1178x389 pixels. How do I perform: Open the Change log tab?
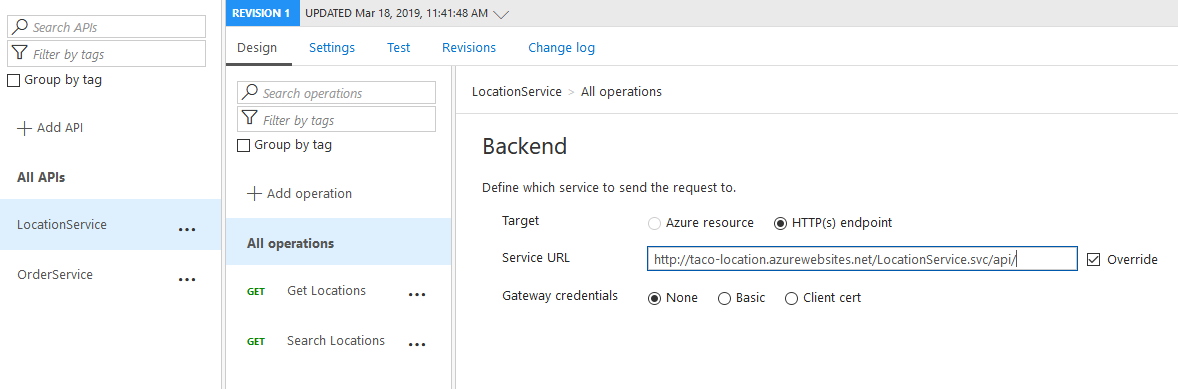tap(561, 47)
